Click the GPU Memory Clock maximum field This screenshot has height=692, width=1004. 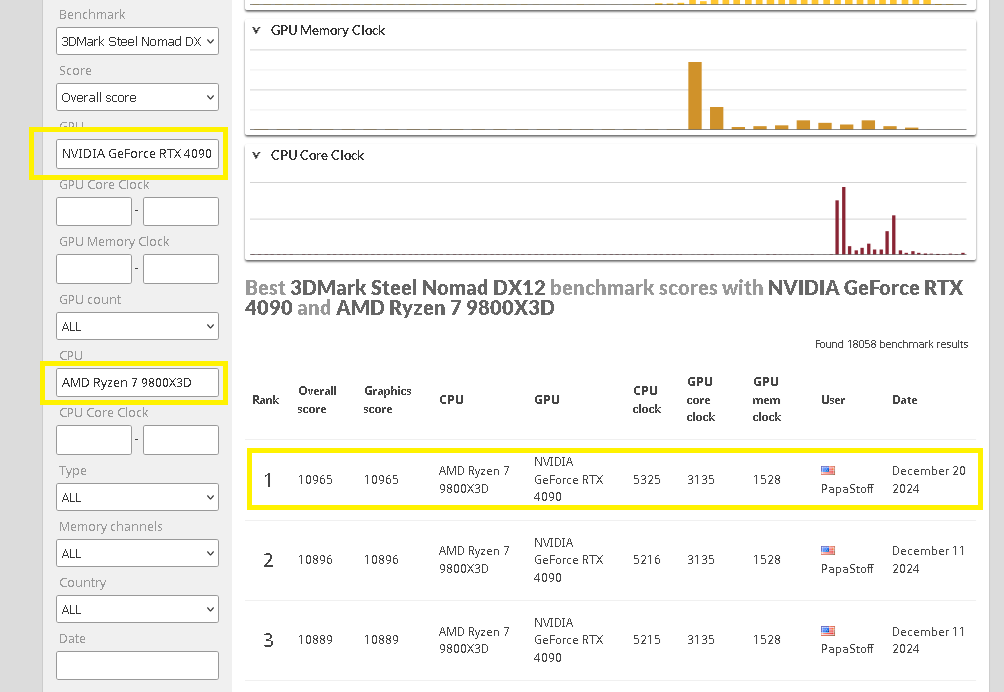pyautogui.click(x=181, y=269)
